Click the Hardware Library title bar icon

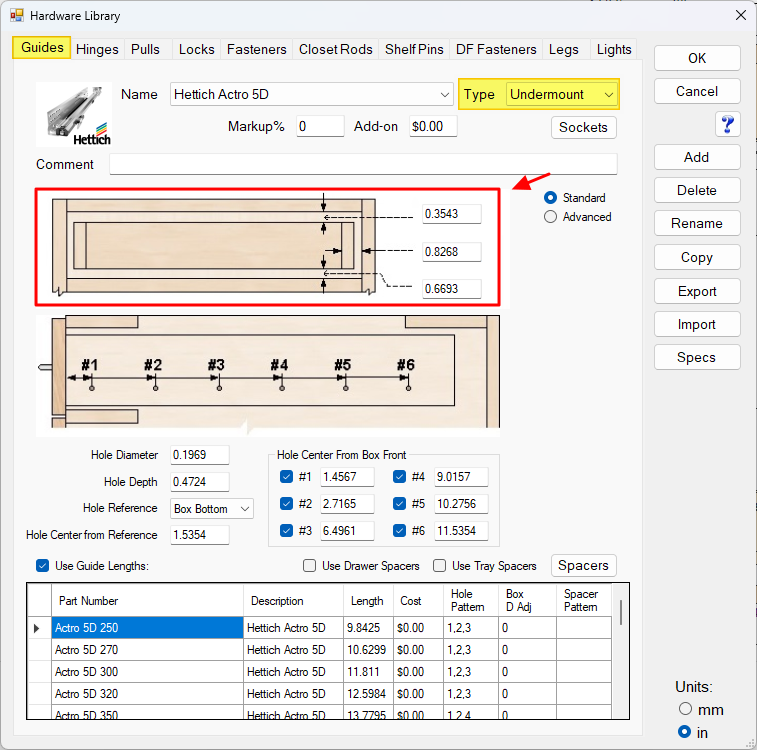pyautogui.click(x=16, y=15)
